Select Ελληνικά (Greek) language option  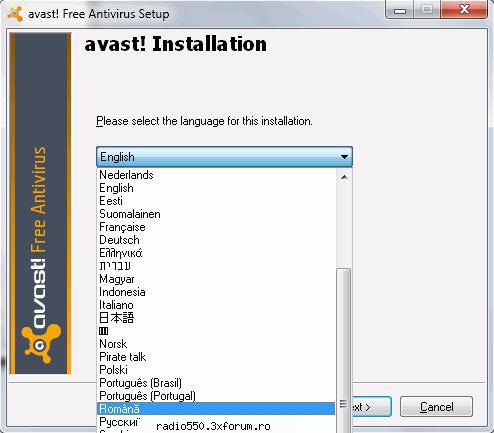[x=216, y=253]
